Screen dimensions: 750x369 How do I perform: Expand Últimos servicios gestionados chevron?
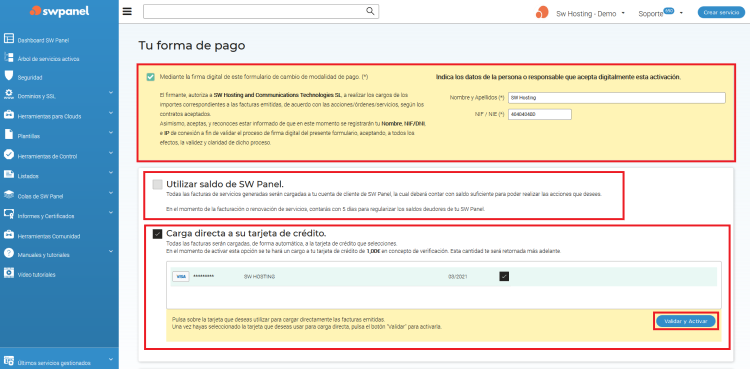coord(110,359)
